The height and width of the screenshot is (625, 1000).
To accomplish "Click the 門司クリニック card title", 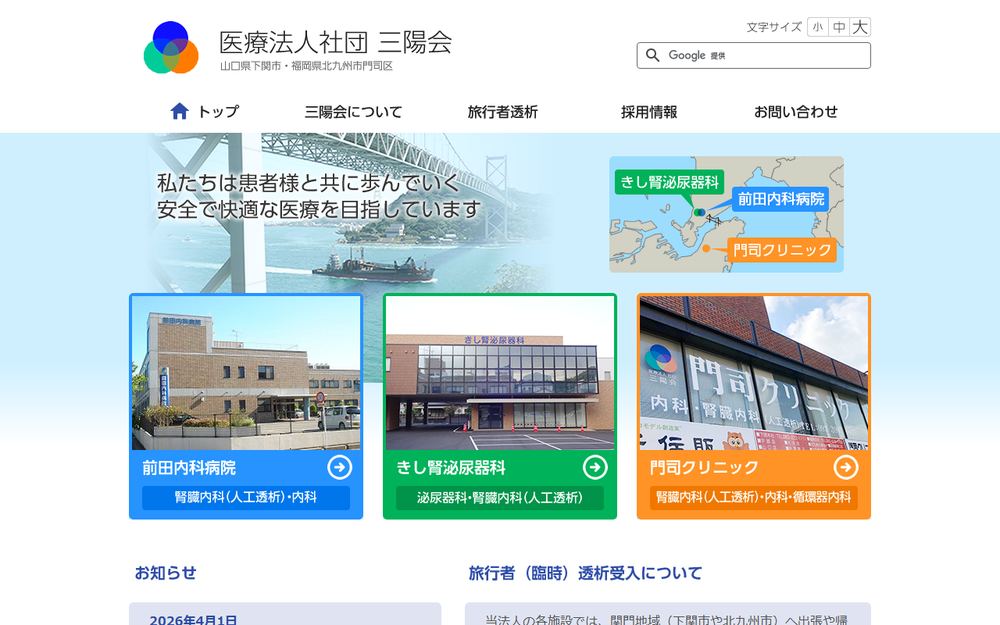I will [x=704, y=468].
